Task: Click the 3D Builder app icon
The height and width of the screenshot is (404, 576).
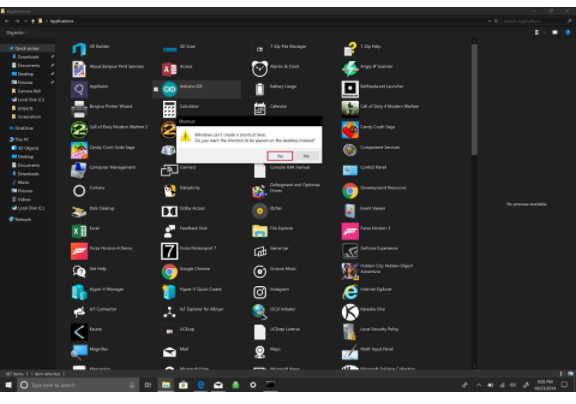Action: [79, 49]
